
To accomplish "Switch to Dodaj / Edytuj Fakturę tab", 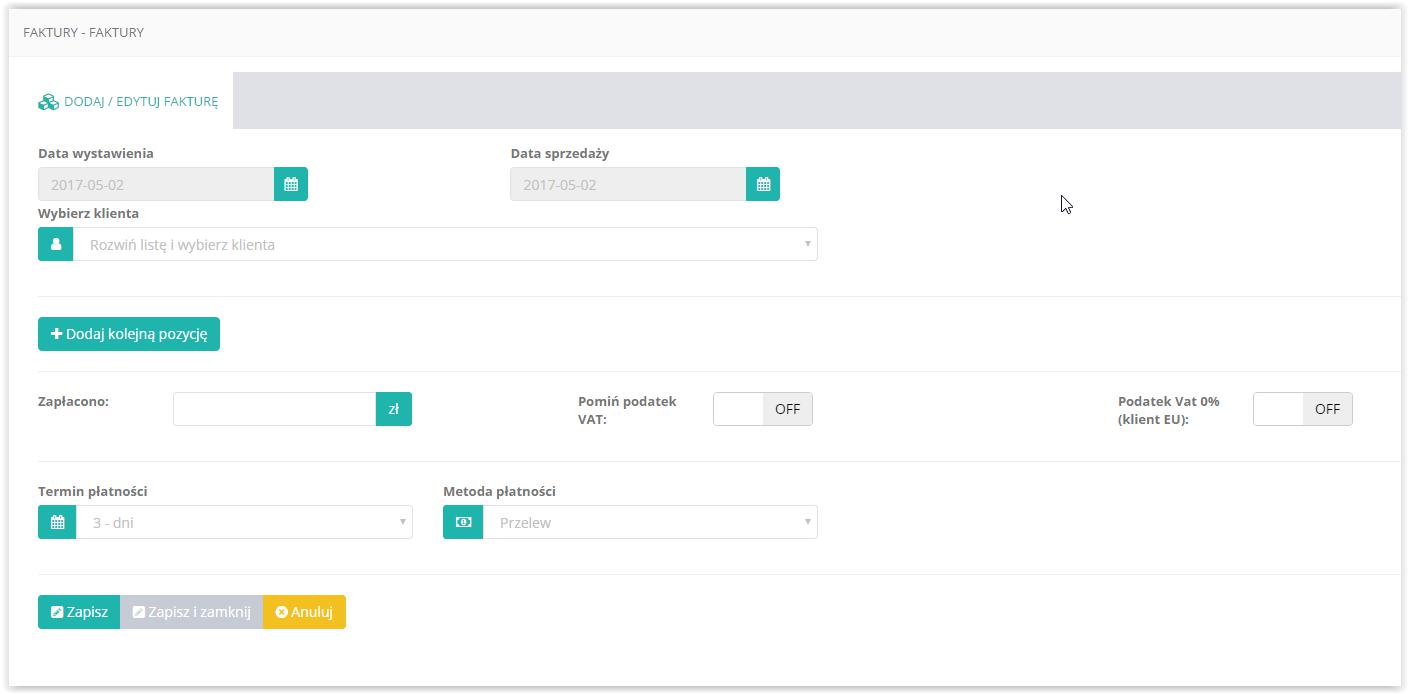I will tap(128, 101).
